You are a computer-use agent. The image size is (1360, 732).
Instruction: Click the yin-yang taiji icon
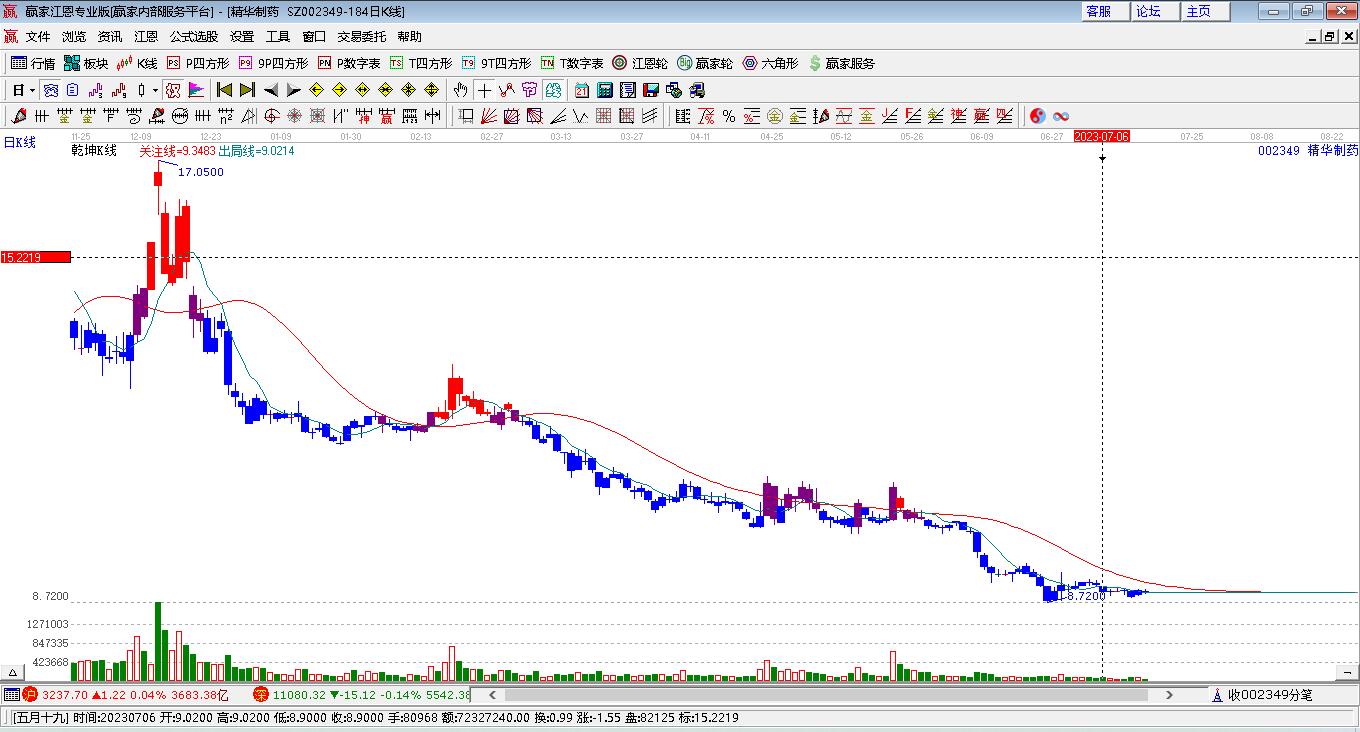(1037, 116)
